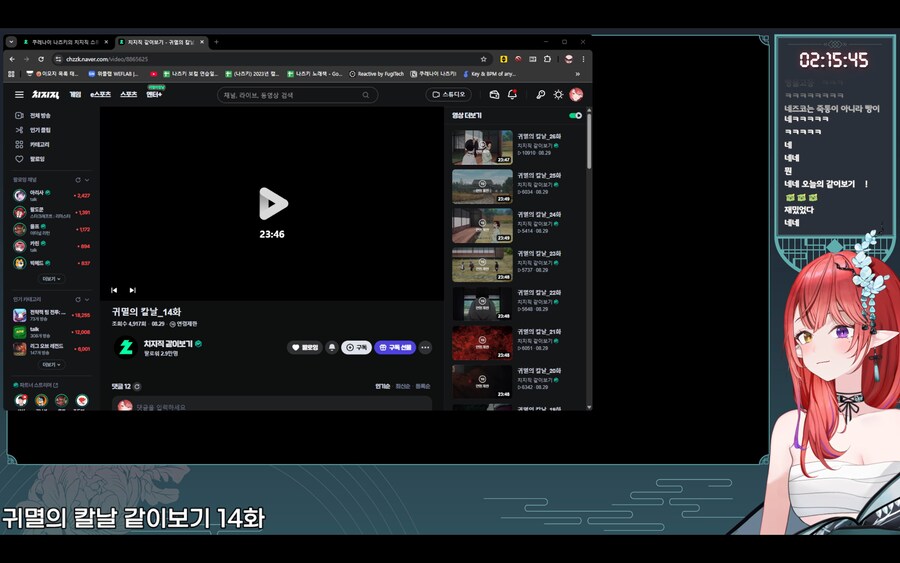Collapse the 팔로잉 채널 section chevron

[x=87, y=180]
